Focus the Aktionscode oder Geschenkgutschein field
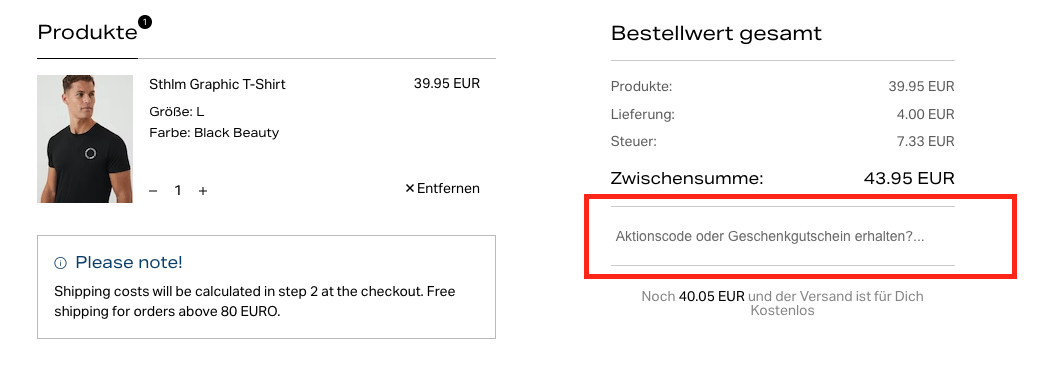 click(783, 236)
